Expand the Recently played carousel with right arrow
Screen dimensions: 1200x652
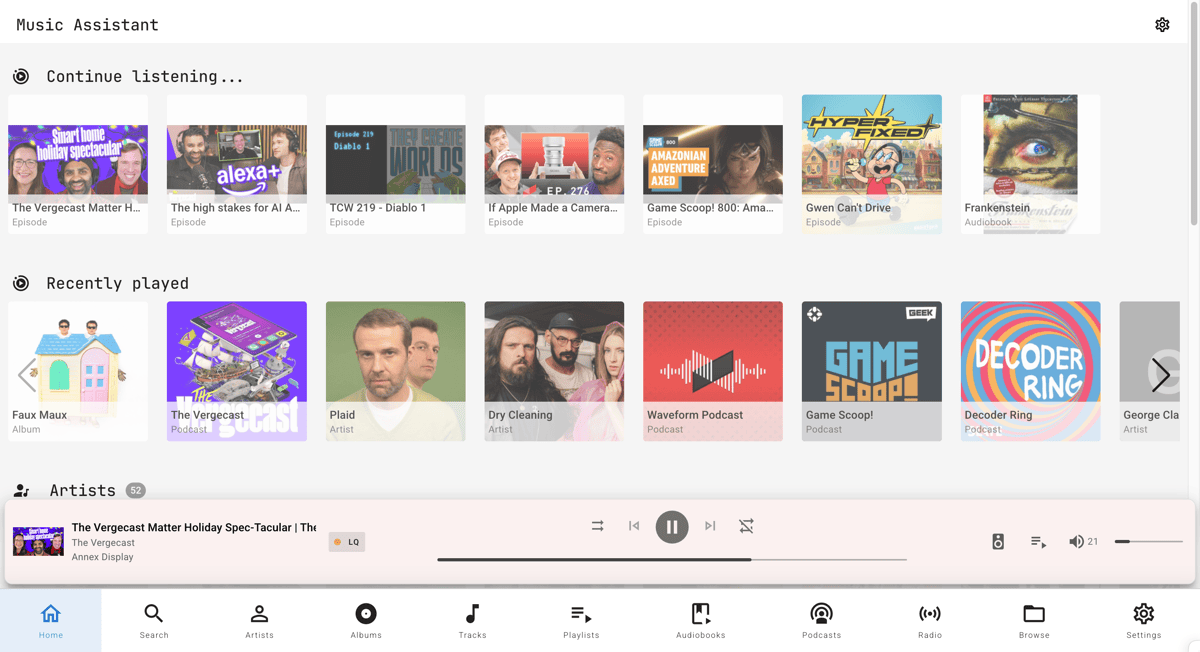(x=1162, y=374)
